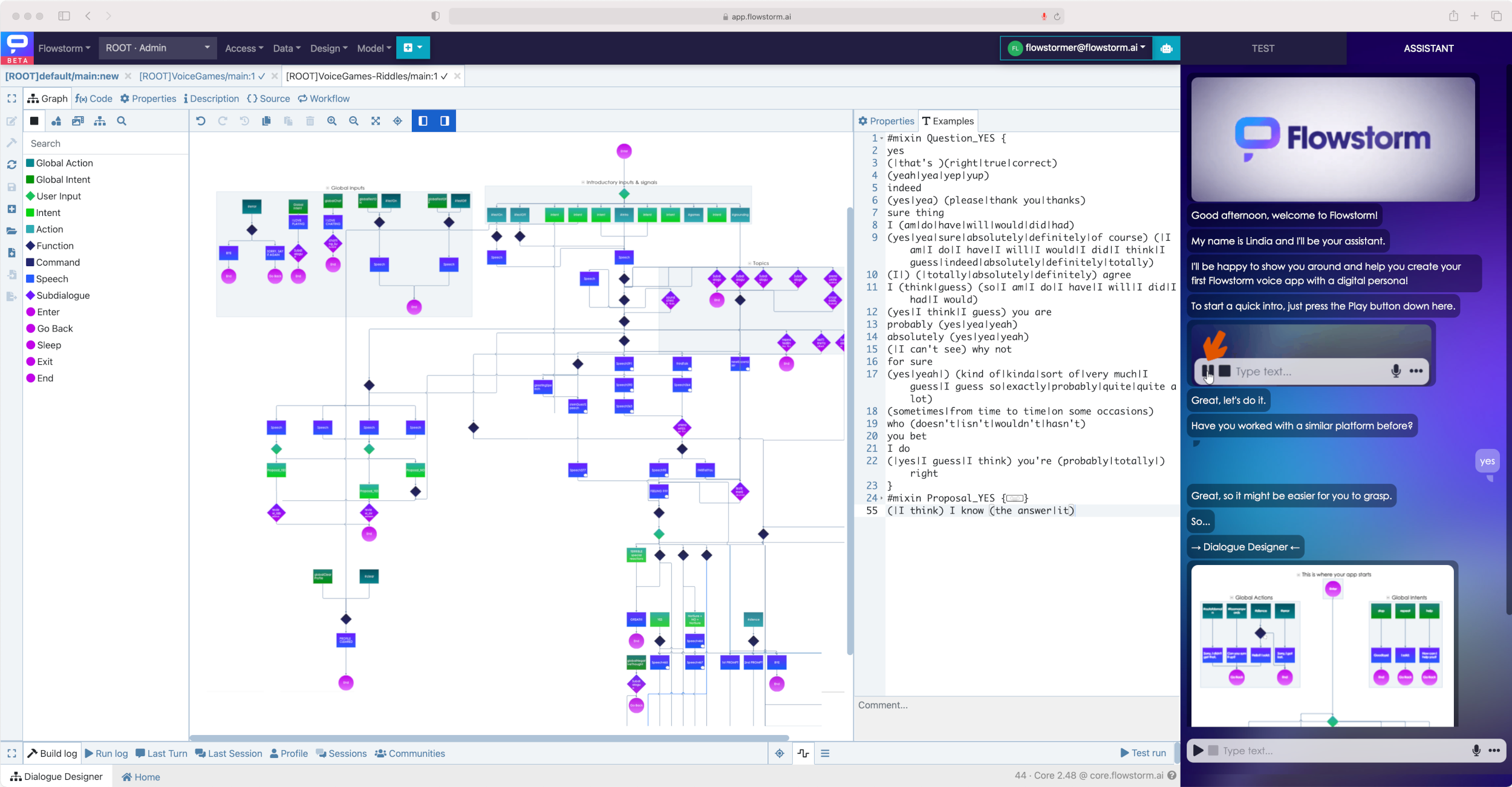
Task: Open the Flowstorm dropdown menu
Action: tap(64, 48)
